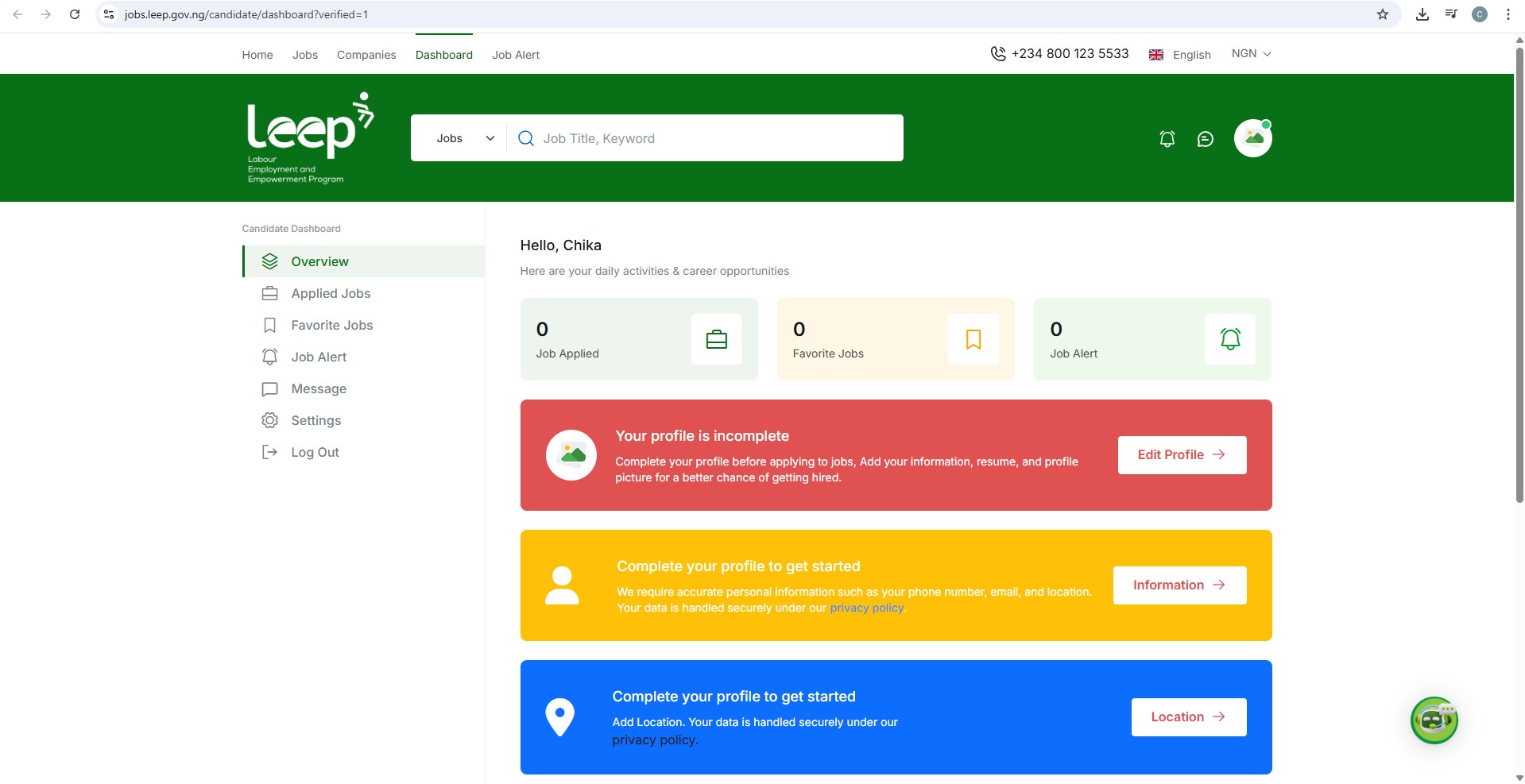Click the profile avatar in the top bar
Viewport: 1525px width, 784px height.
[x=1253, y=137]
